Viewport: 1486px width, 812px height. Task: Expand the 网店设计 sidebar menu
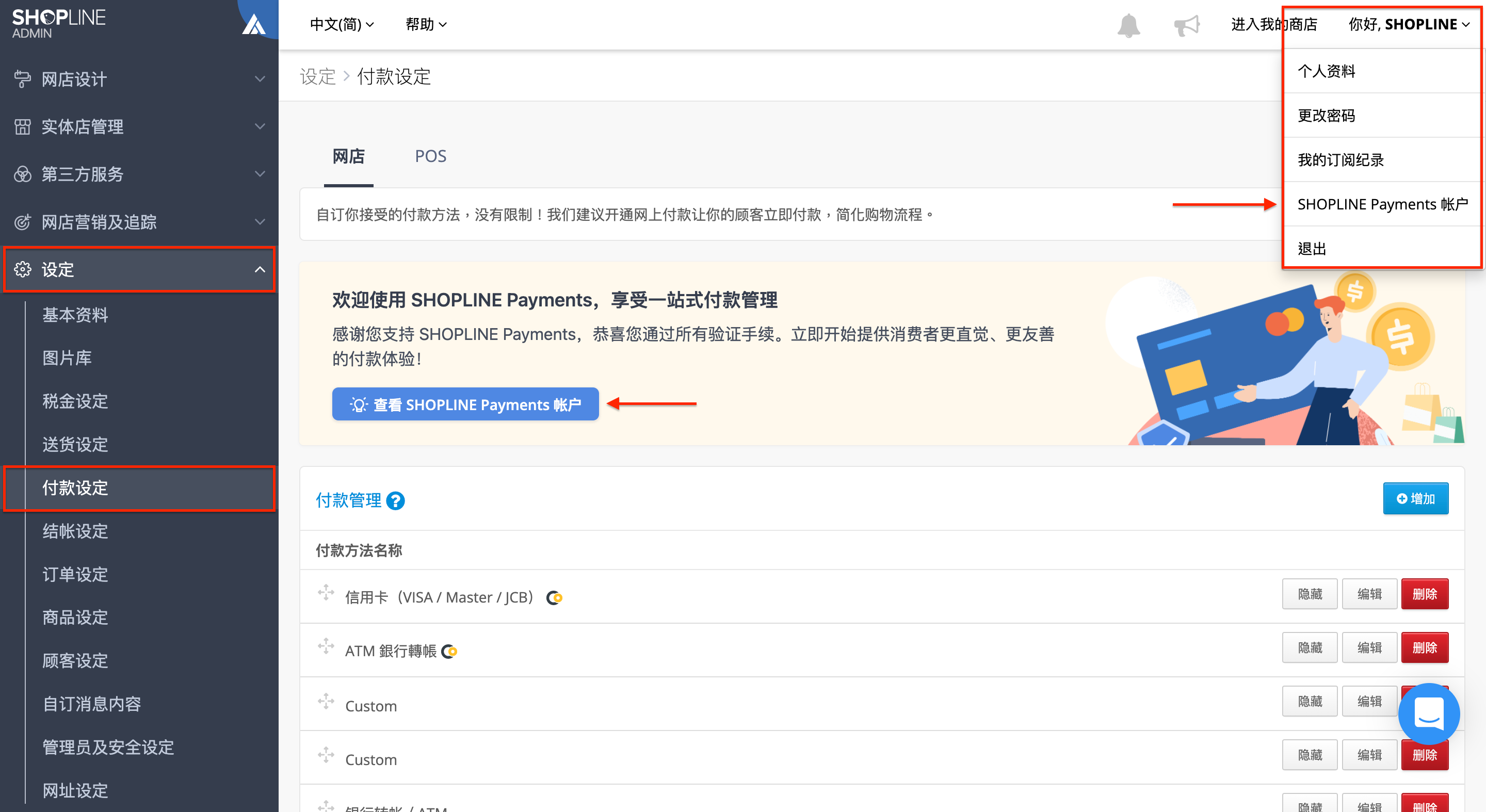coord(260,79)
